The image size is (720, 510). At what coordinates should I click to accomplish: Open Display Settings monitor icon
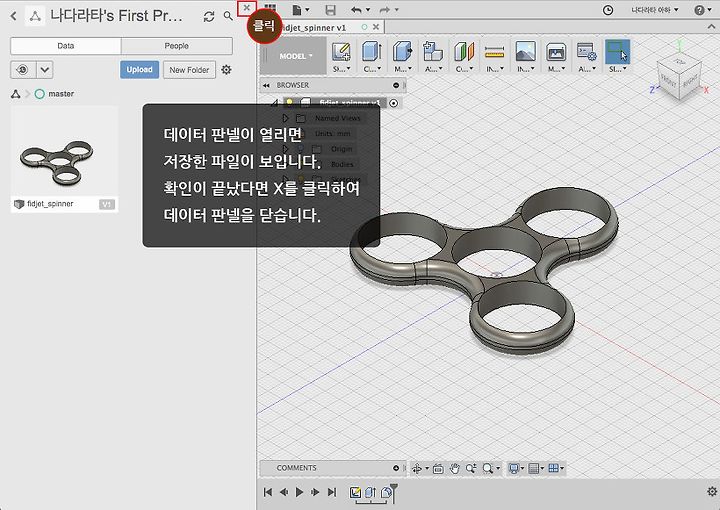pyautogui.click(x=514, y=468)
